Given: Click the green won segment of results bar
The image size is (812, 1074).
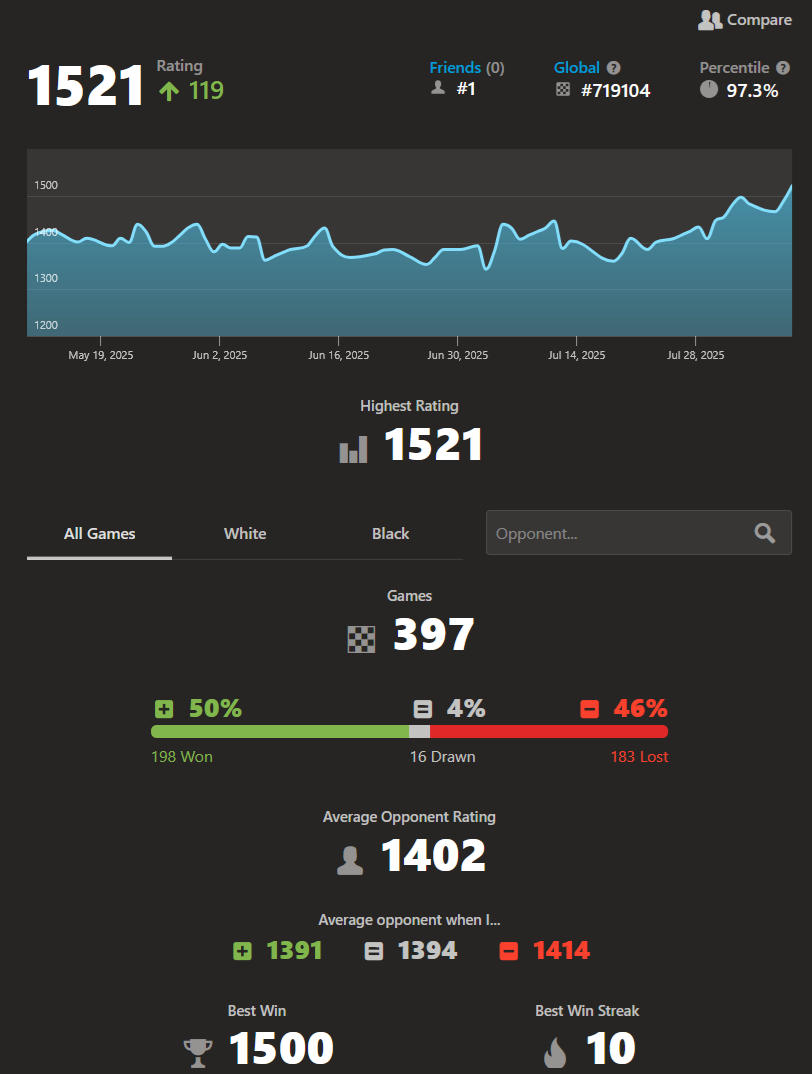Looking at the screenshot, I should pos(280,732).
